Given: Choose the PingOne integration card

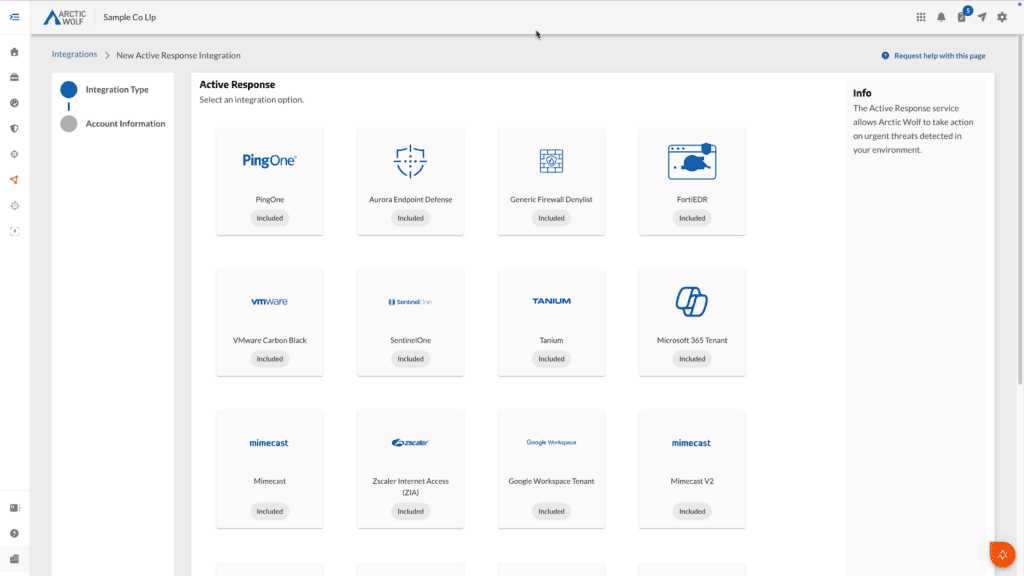Looking at the screenshot, I should (x=270, y=181).
